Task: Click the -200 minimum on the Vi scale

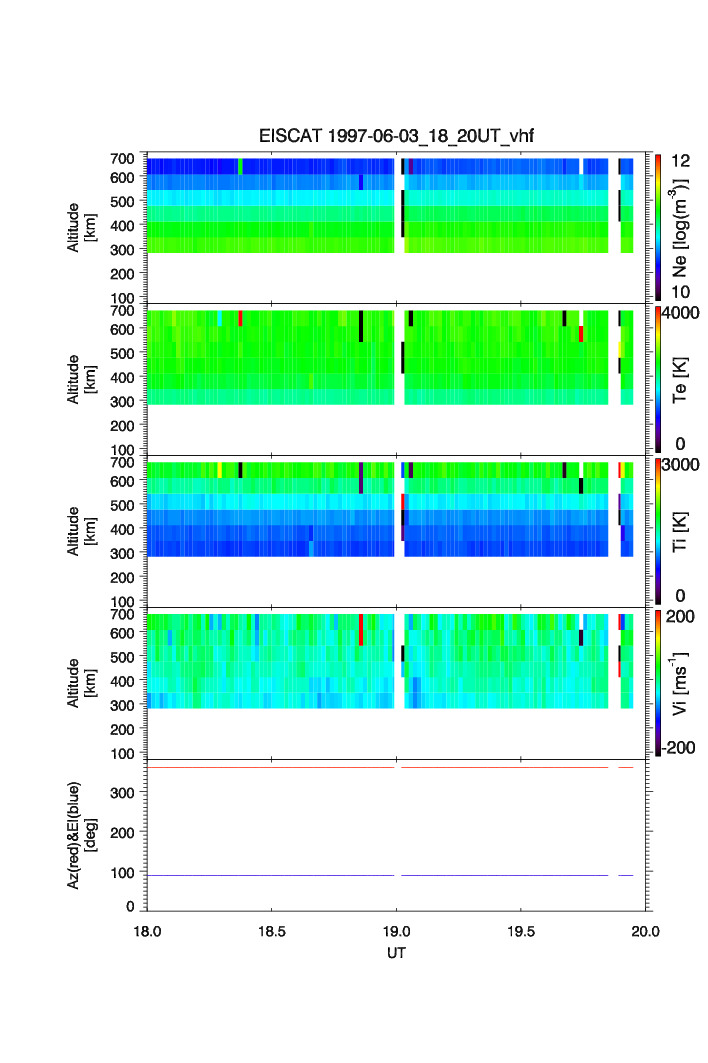Action: (x=679, y=748)
